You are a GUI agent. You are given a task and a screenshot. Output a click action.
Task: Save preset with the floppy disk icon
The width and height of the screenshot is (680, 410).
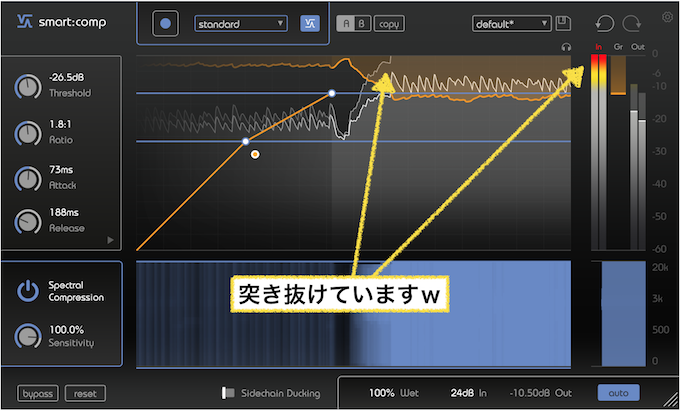tap(563, 23)
